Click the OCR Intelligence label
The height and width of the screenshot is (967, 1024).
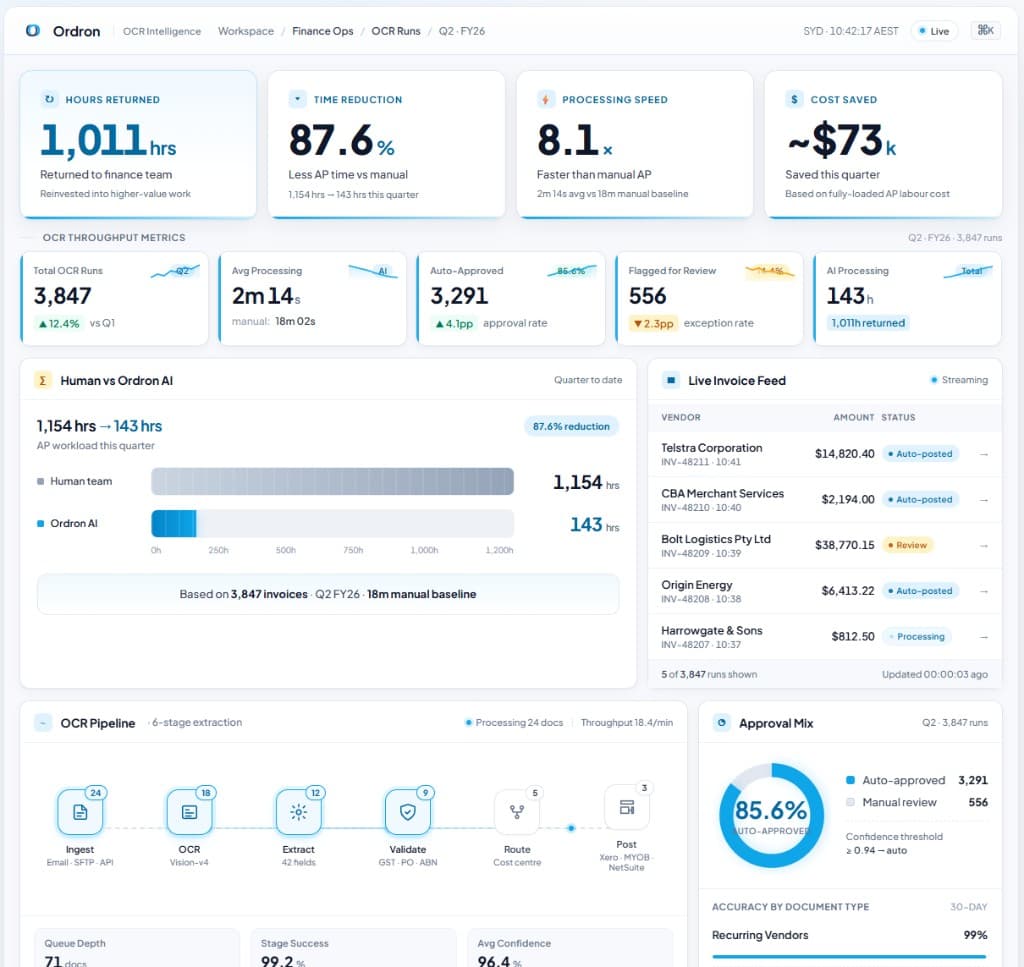pyautogui.click(x=162, y=31)
